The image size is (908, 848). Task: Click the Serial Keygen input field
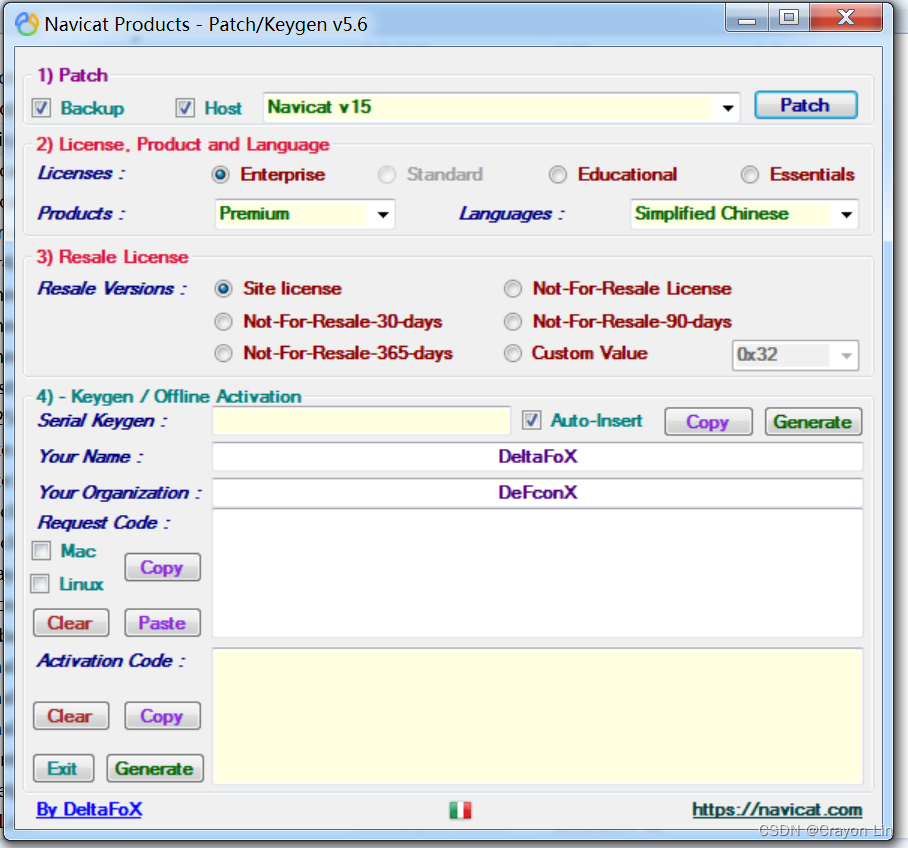361,421
